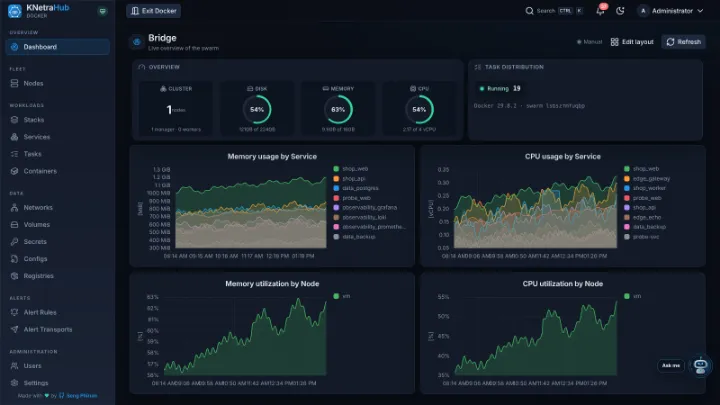720x405 pixels.
Task: Click the Secrets key icon
Action: pyautogui.click(x=15, y=242)
